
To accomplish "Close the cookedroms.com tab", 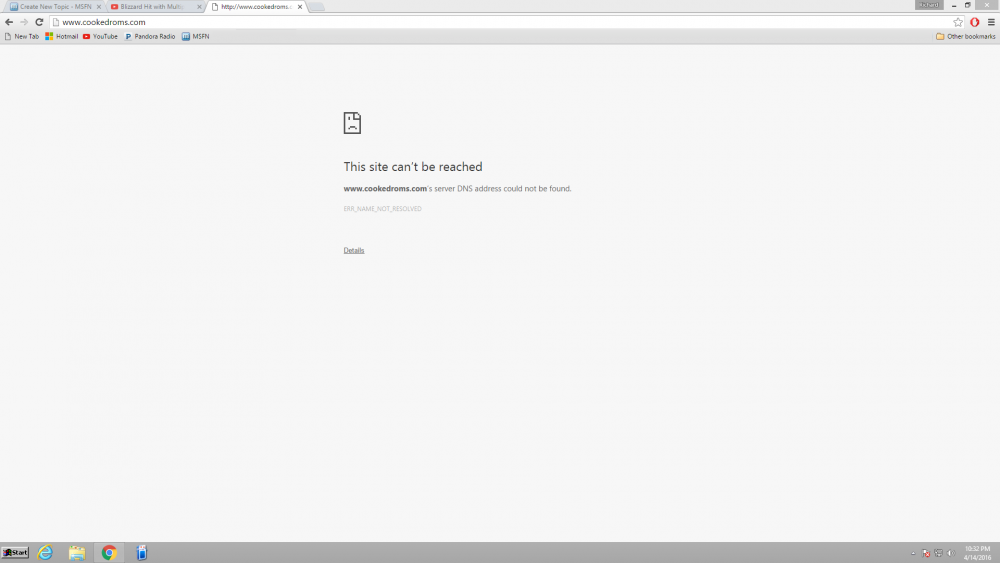I will click(300, 7).
